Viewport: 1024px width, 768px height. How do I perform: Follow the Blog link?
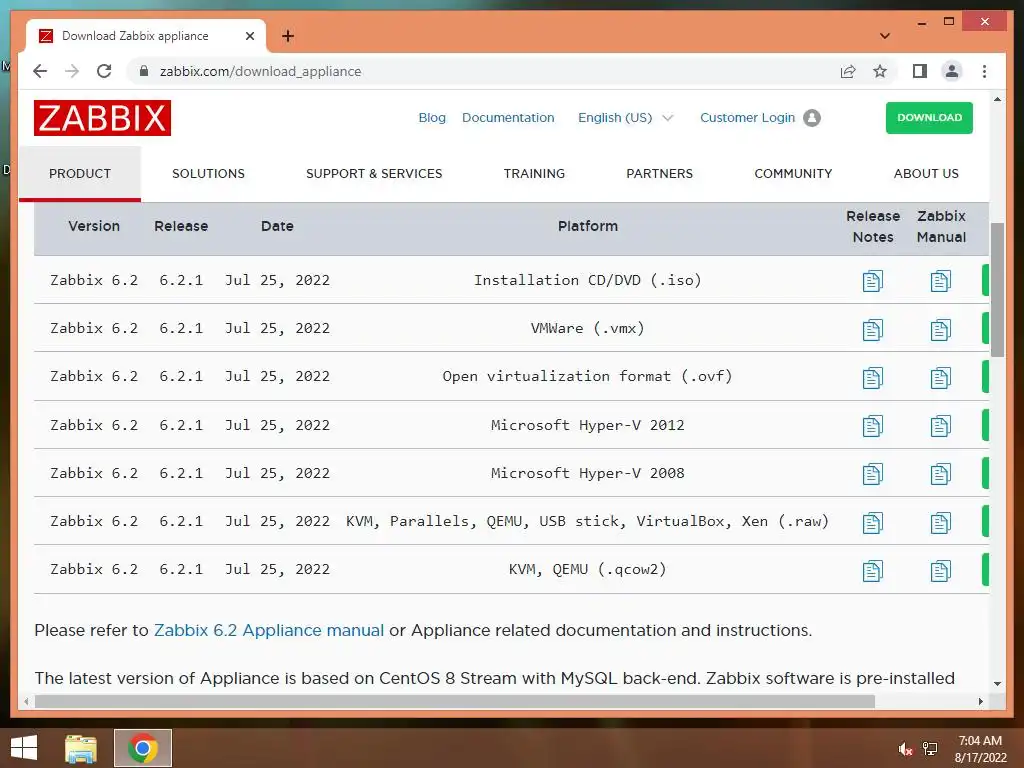coord(432,118)
